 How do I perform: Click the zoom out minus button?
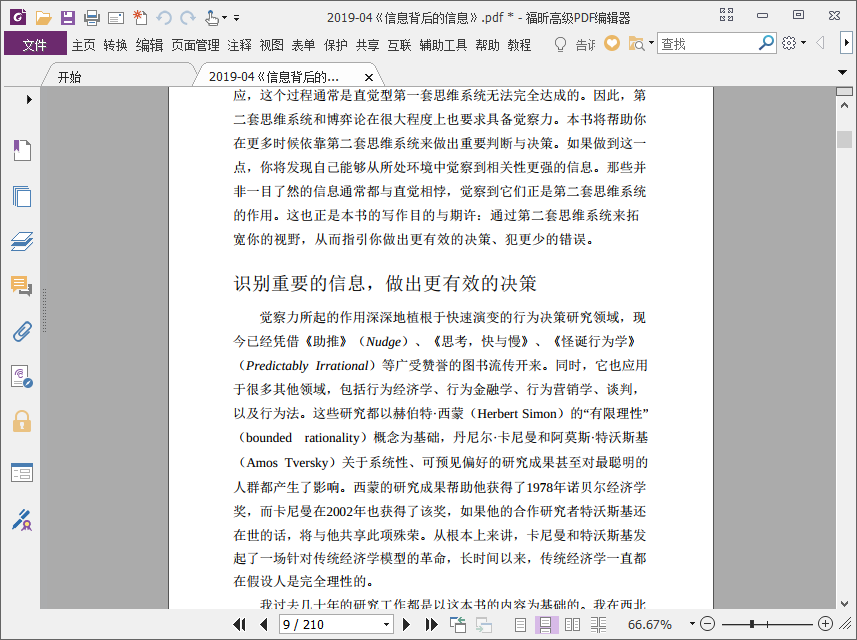click(707, 624)
